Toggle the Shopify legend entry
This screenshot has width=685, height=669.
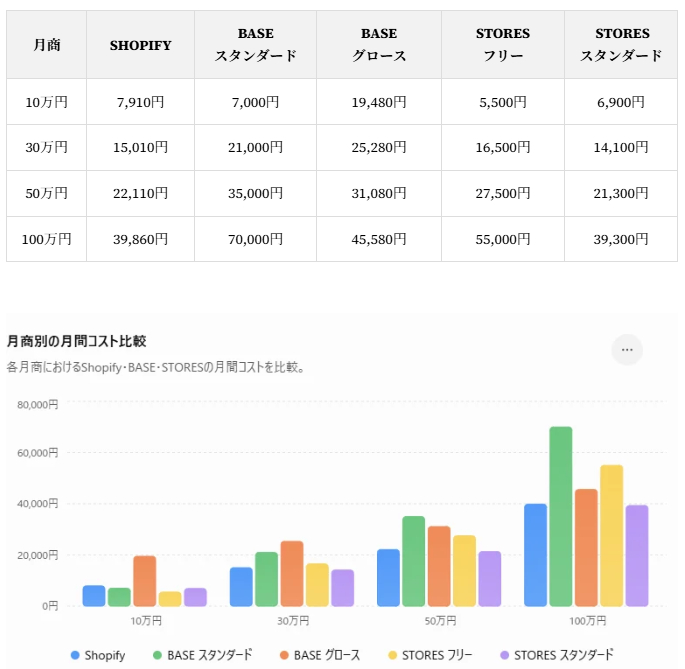98,655
